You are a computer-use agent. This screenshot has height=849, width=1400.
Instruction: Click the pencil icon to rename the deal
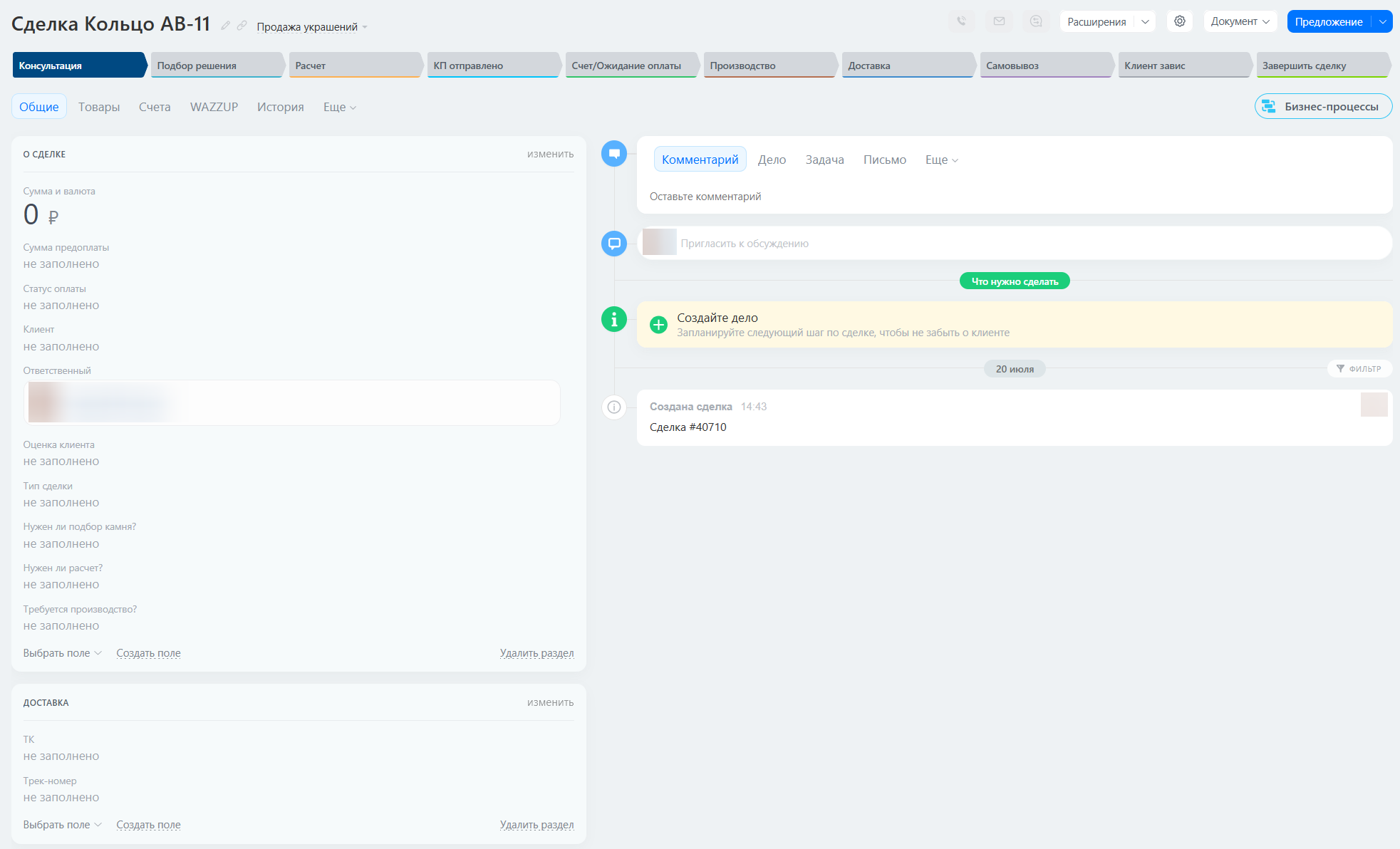point(225,26)
